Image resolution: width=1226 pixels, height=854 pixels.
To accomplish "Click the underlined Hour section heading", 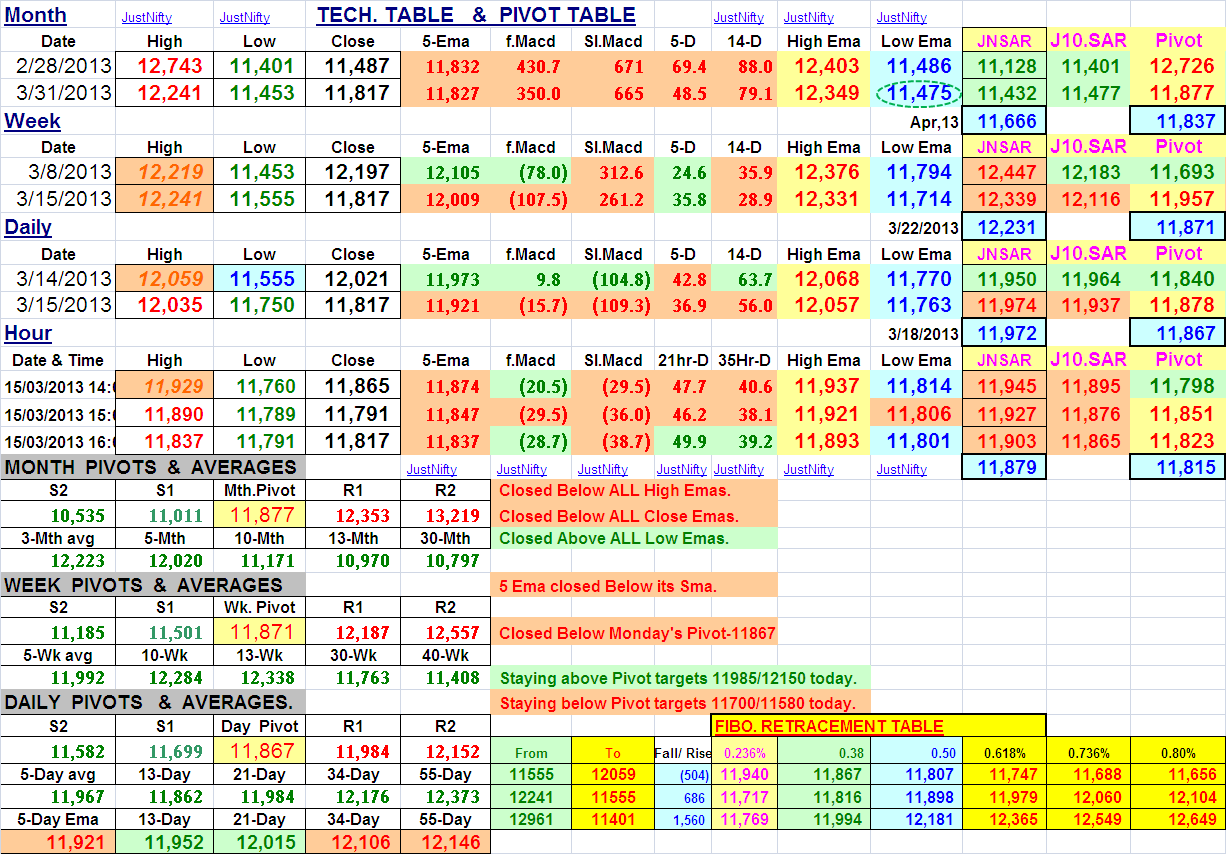I will (28, 333).
